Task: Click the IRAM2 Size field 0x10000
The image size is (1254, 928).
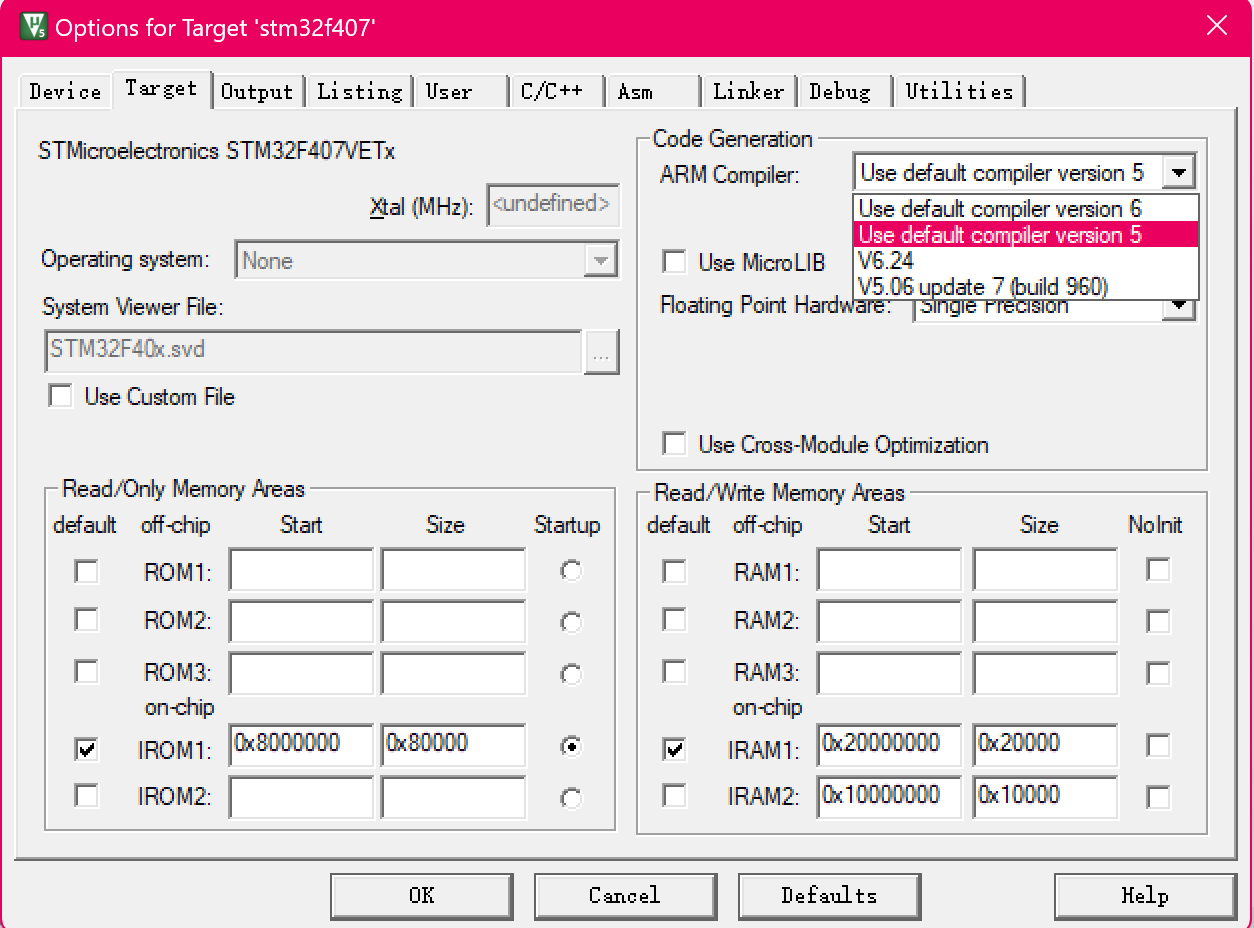Action: [1045, 798]
